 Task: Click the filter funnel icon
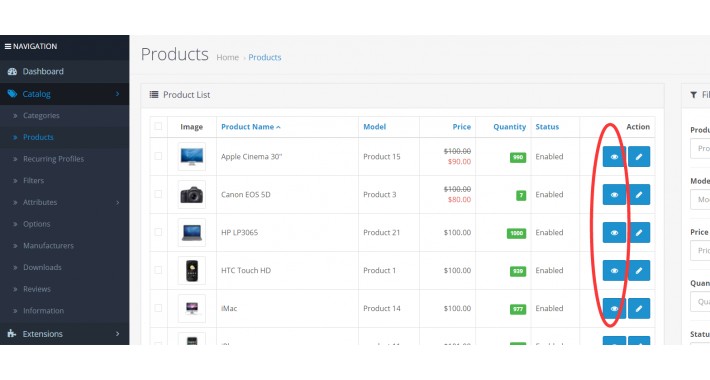[693, 95]
